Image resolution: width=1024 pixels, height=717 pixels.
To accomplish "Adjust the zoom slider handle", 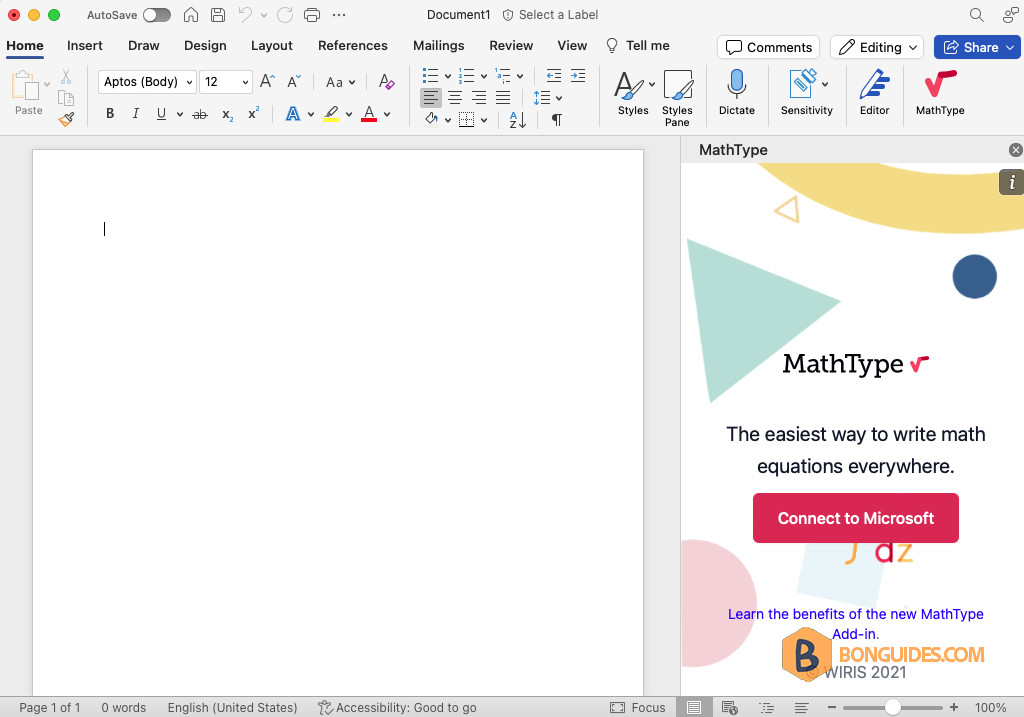I will (893, 707).
